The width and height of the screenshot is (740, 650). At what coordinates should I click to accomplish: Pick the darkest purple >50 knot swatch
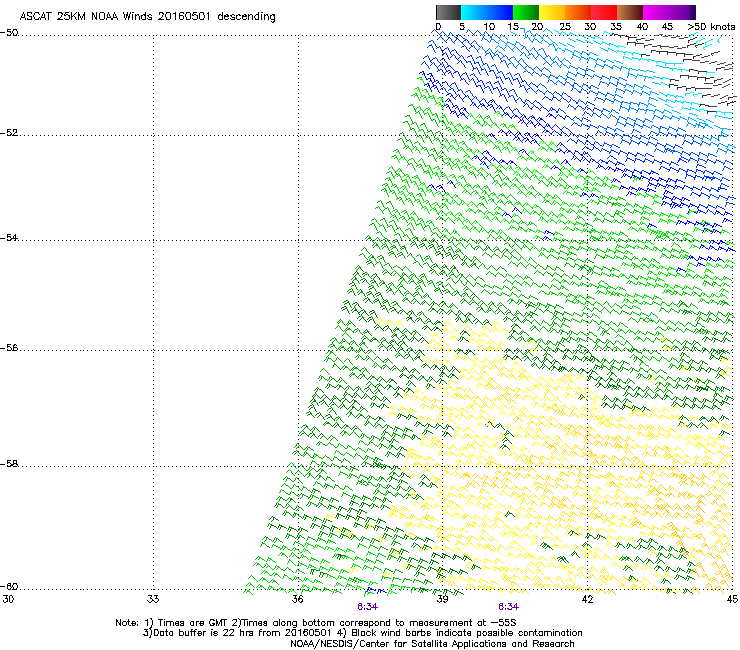693,12
